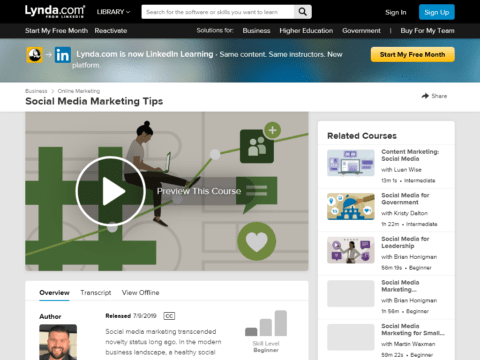Image resolution: width=480 pixels, height=360 pixels.
Task: Click the Sign In link
Action: point(396,12)
